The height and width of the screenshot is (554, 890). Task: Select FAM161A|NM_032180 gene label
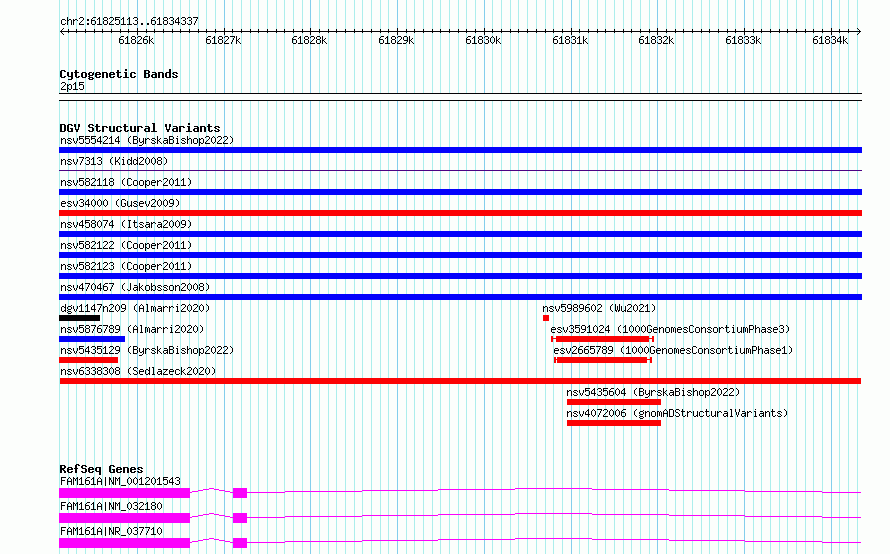pyautogui.click(x=111, y=506)
